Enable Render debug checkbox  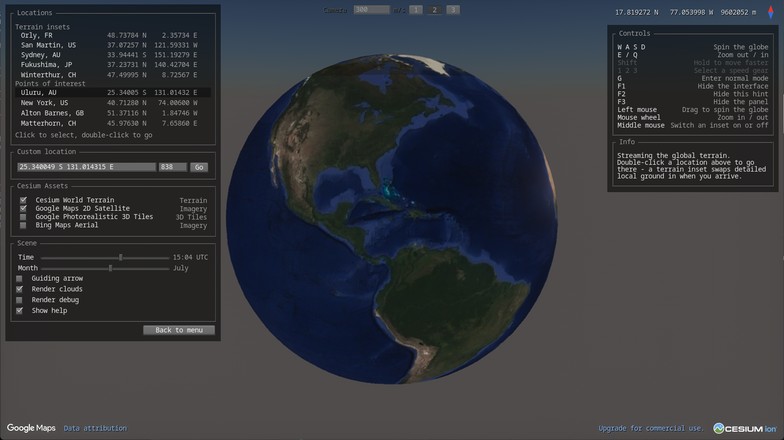pos(20,300)
